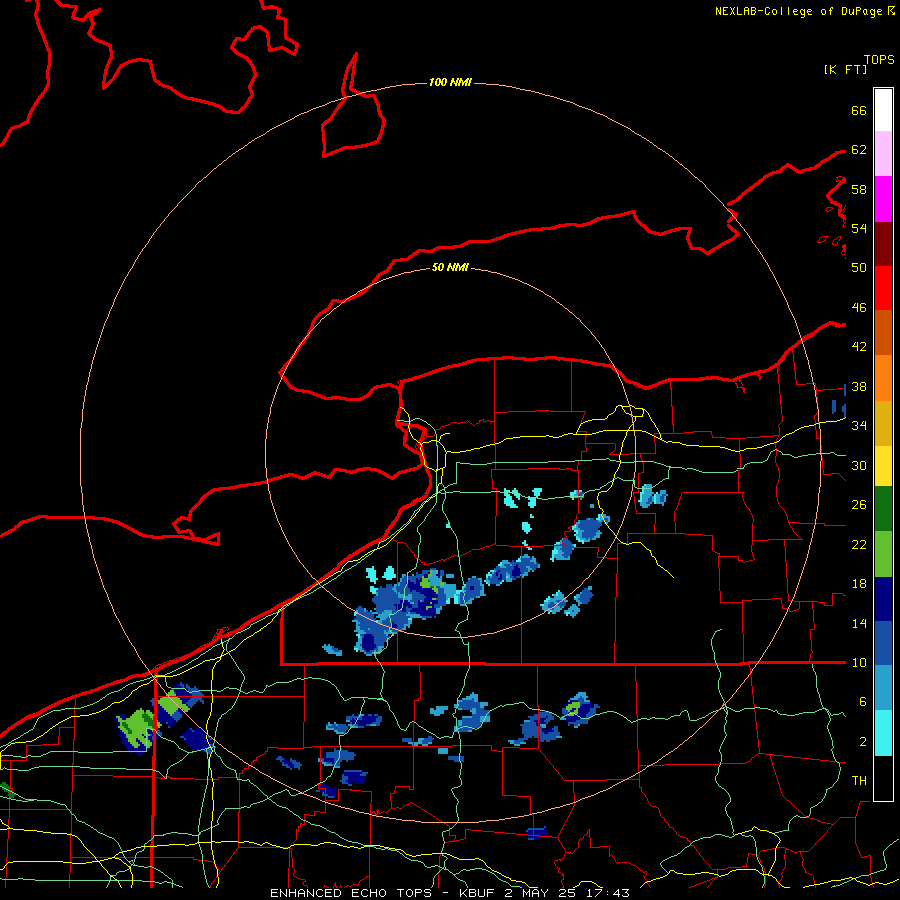Viewport: 900px width, 900px height.
Task: Click the legend value "38"
Action: [859, 386]
